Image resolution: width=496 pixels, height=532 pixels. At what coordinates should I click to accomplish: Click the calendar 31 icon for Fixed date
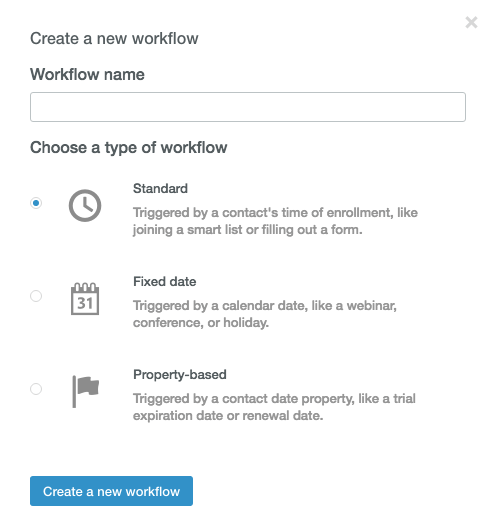click(x=85, y=299)
